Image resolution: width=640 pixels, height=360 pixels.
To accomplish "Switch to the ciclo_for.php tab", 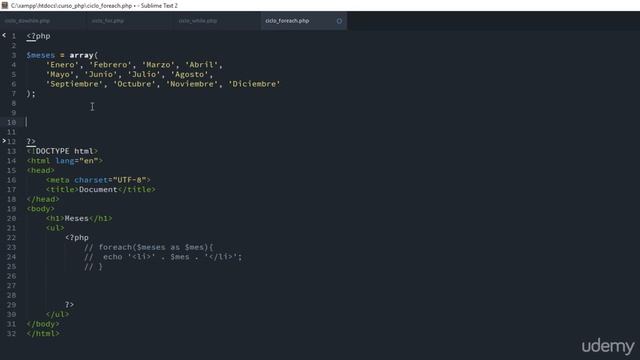I will coord(108,21).
